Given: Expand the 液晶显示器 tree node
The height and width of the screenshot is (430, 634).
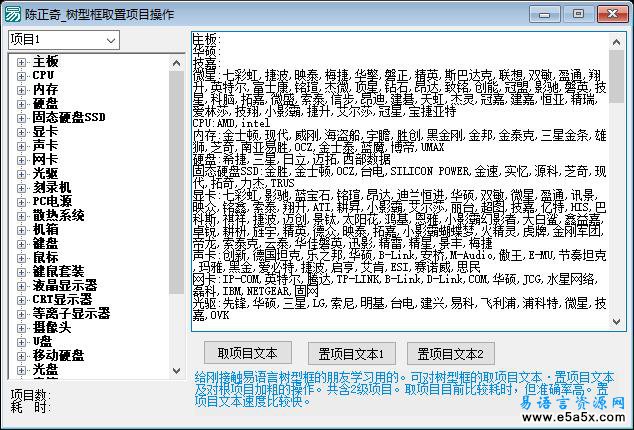Looking at the screenshot, I should coord(21,286).
